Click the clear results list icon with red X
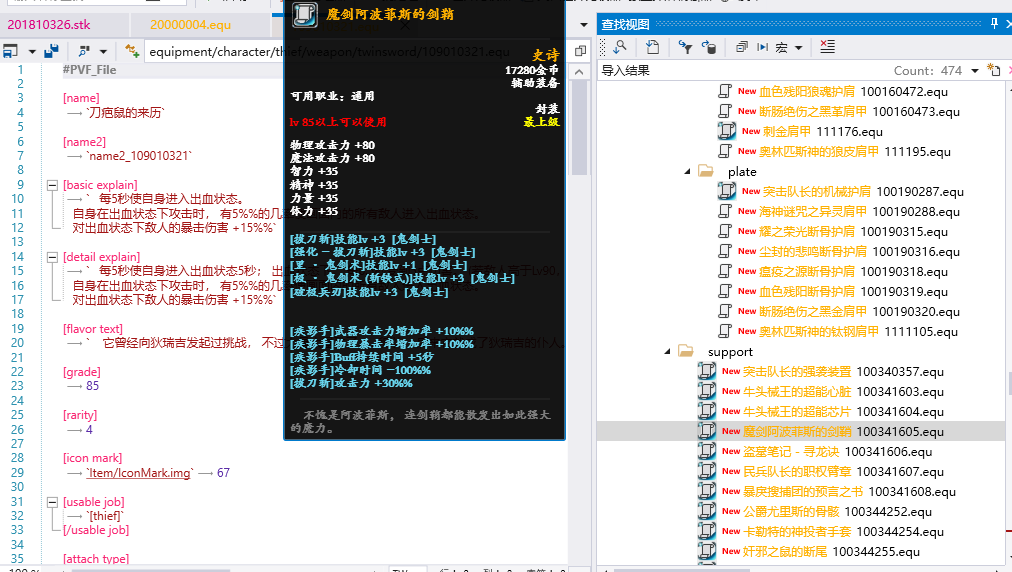This screenshot has height=572, width=1012. (x=827, y=47)
